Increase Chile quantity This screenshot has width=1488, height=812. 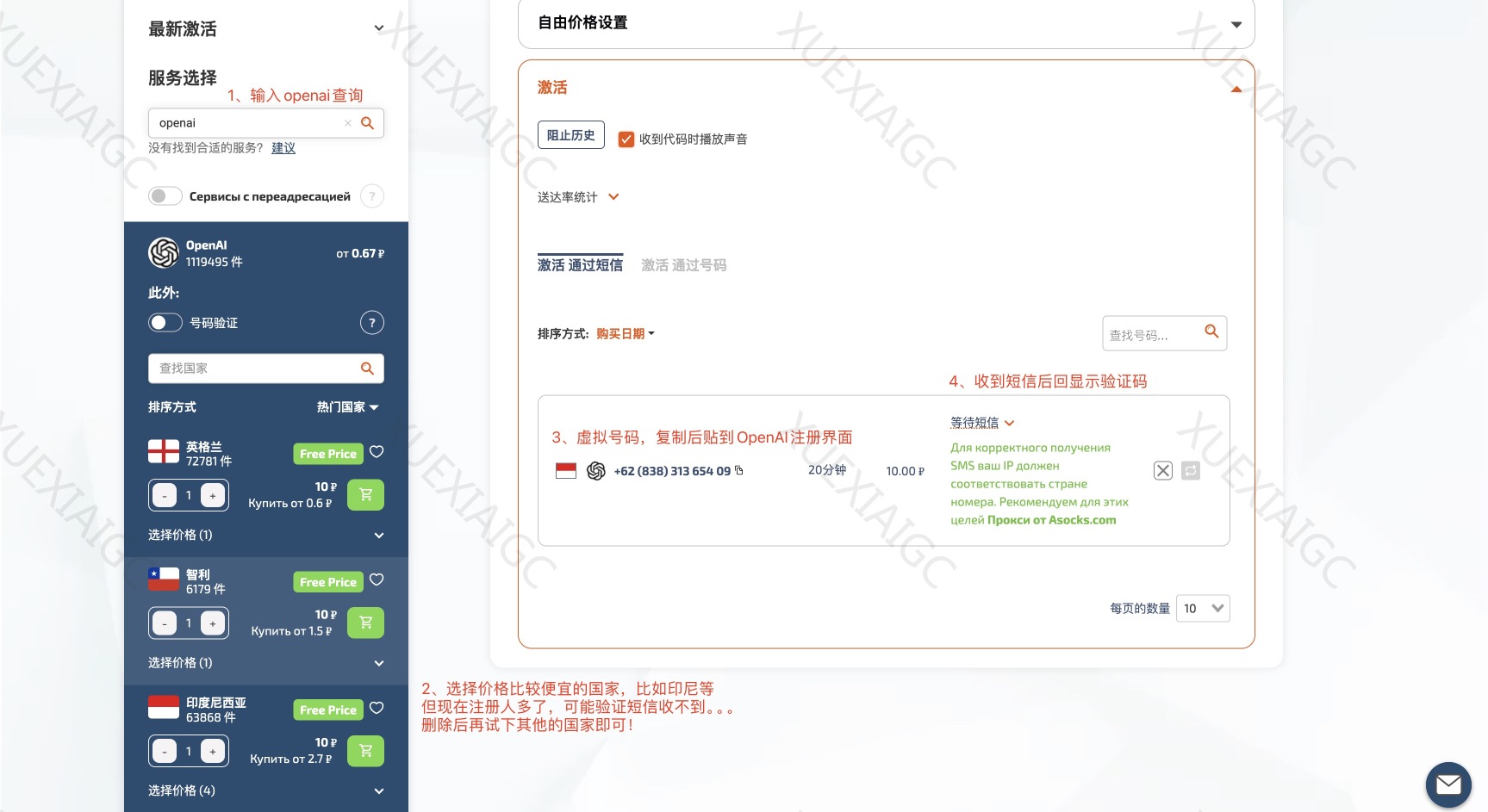tap(213, 623)
